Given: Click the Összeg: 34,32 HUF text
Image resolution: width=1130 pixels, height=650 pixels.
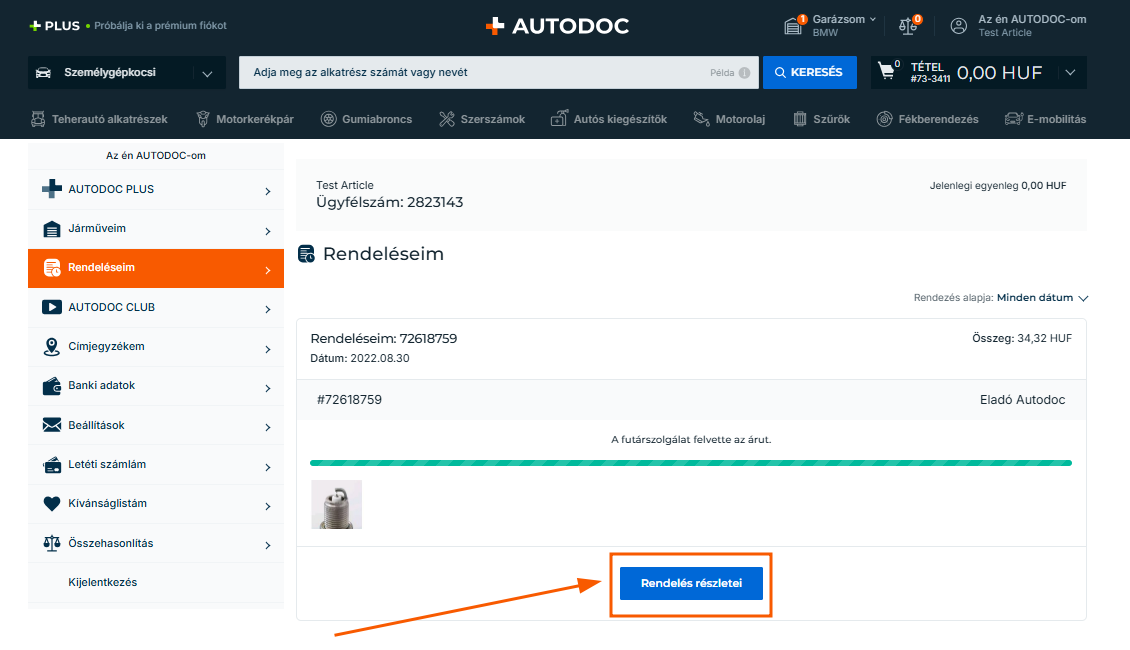Looking at the screenshot, I should pos(1022,338).
